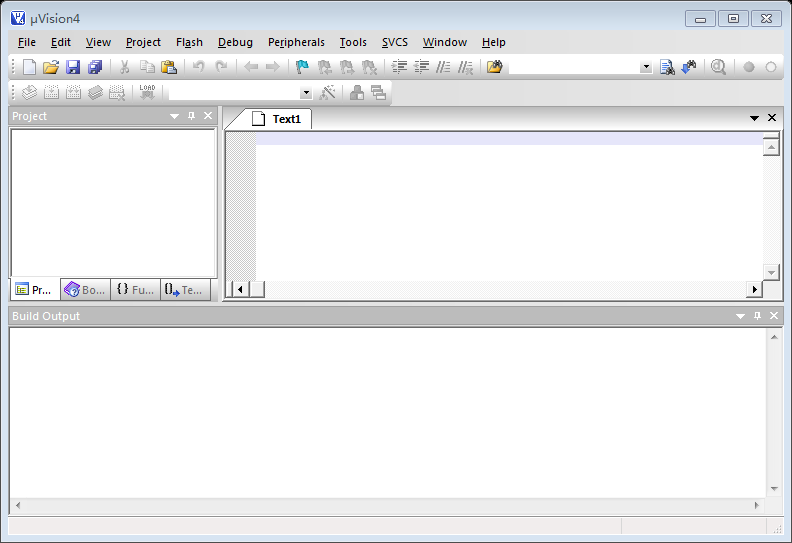Navigate backwards arrow icon

tap(251, 67)
